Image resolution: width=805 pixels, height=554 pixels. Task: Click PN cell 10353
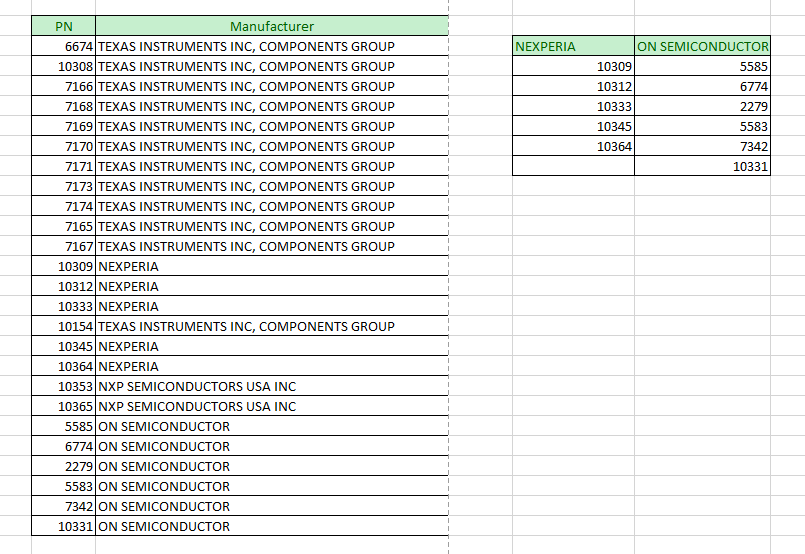tap(64, 387)
